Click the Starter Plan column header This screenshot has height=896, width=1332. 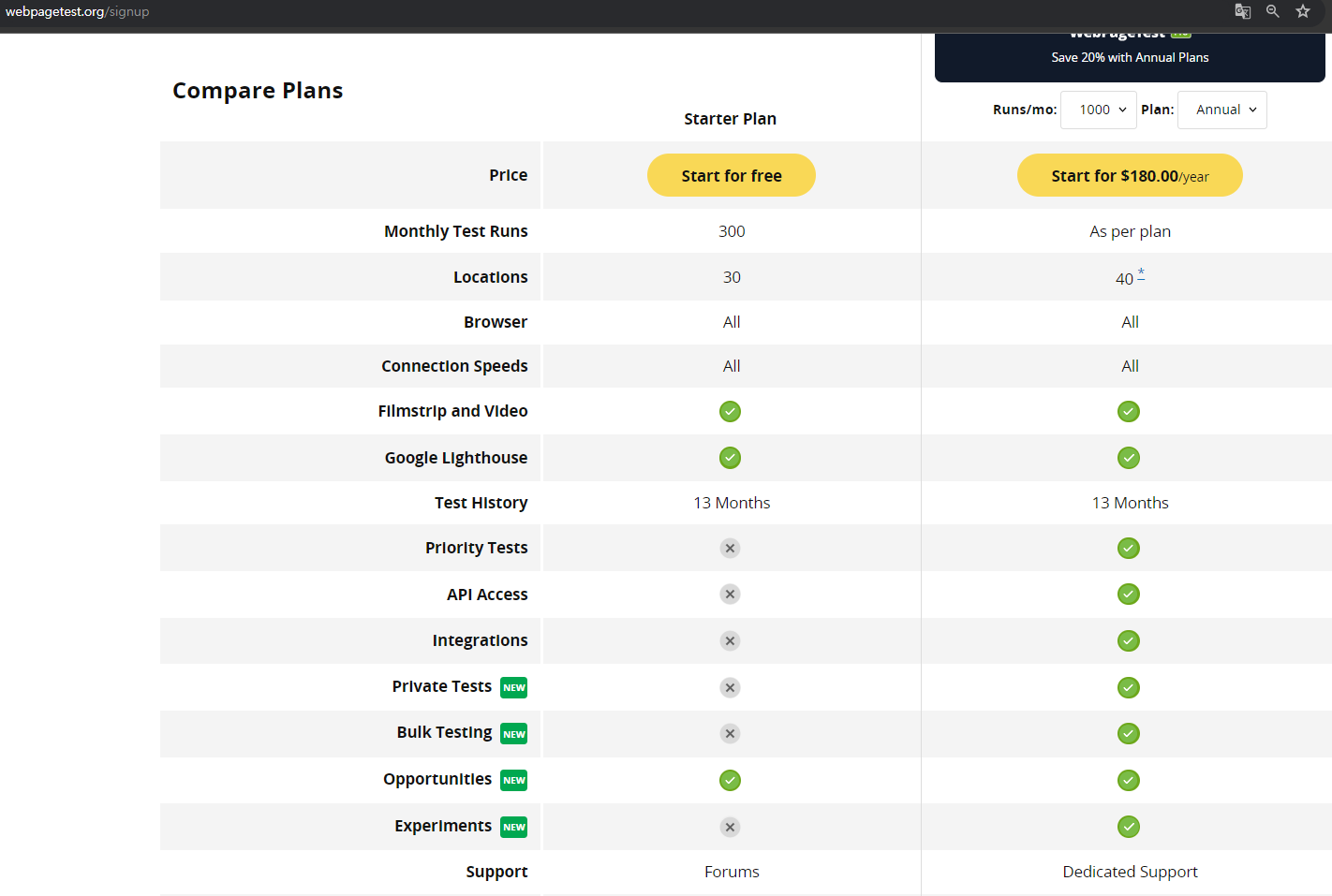(730, 119)
